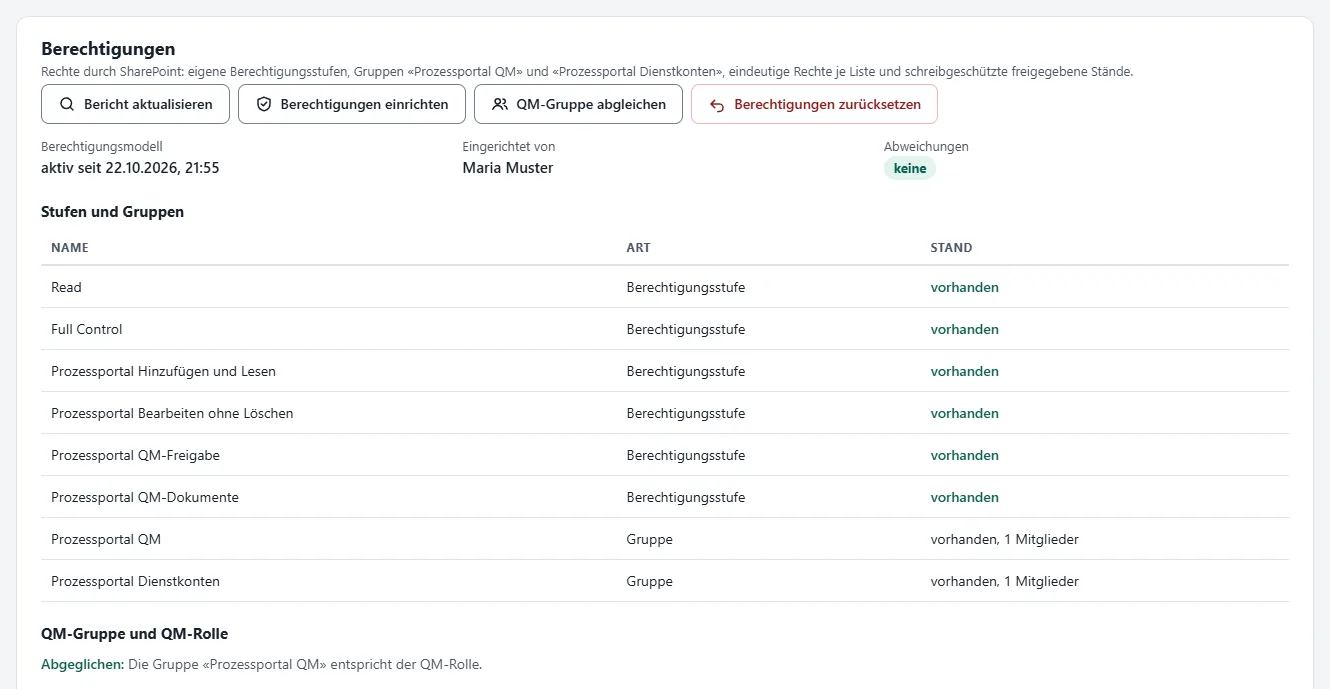Click the "Abweichungen" label
1330x689 pixels.
(x=926, y=146)
